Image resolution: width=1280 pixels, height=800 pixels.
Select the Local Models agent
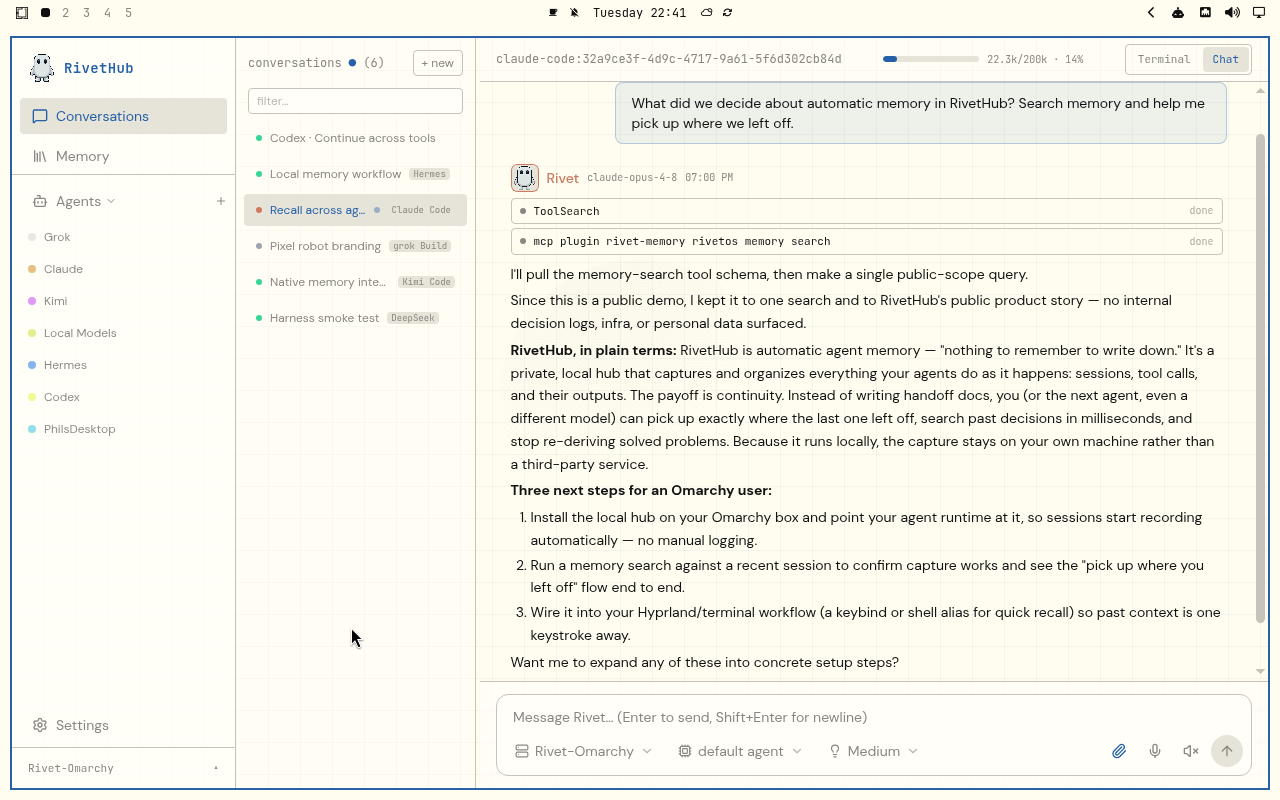80,333
